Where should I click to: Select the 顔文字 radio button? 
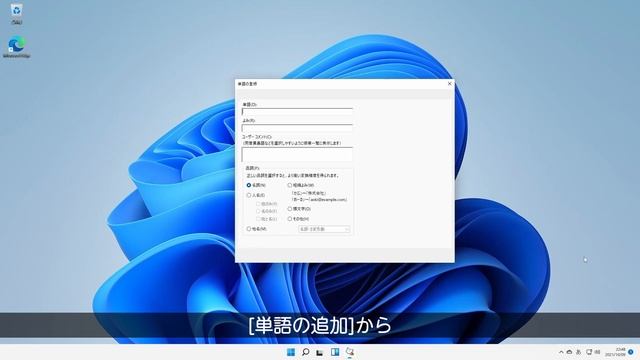pos(290,209)
